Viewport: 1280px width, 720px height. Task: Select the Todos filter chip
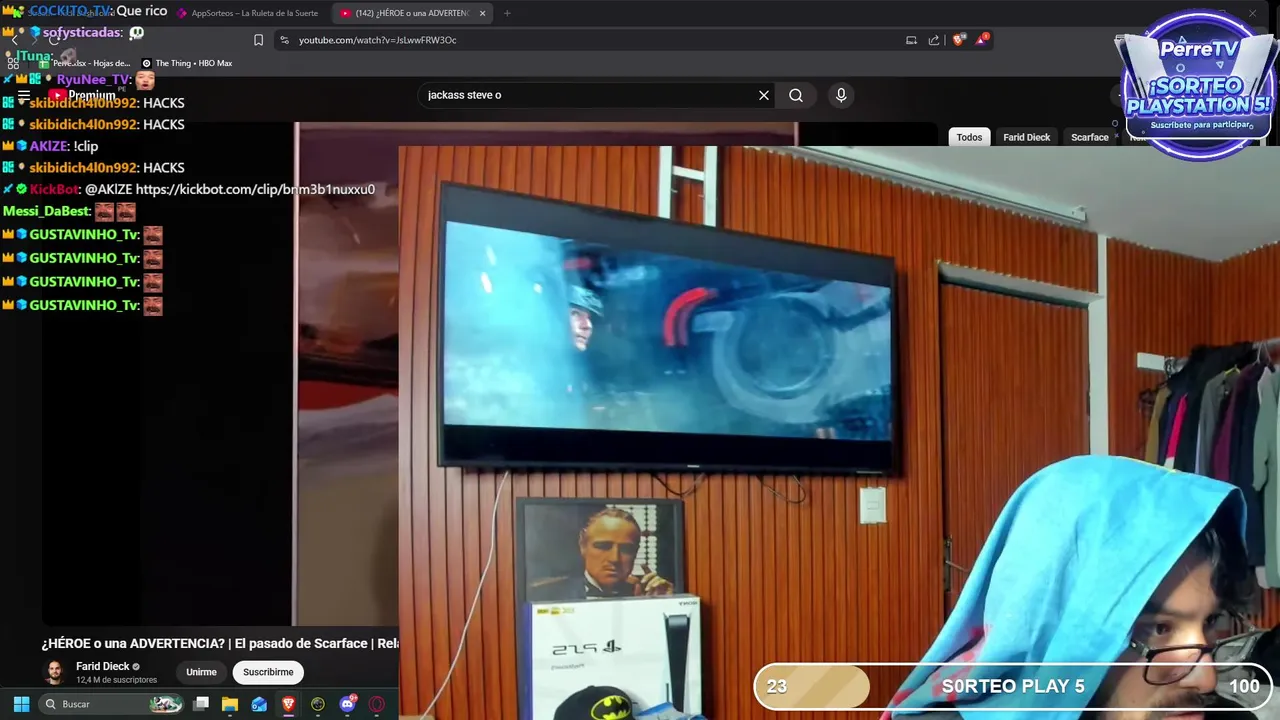pyautogui.click(x=969, y=137)
